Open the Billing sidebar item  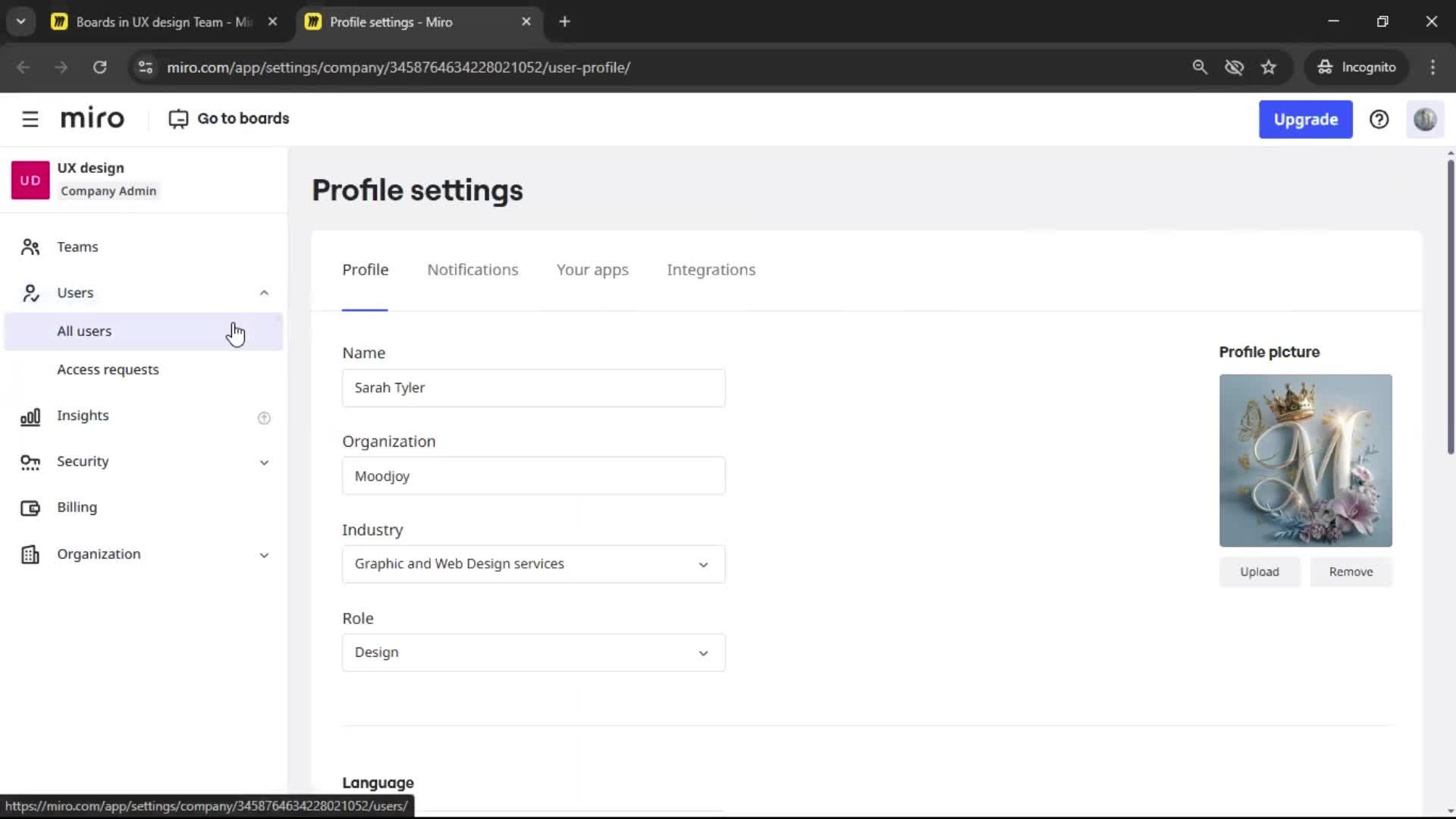click(x=143, y=508)
